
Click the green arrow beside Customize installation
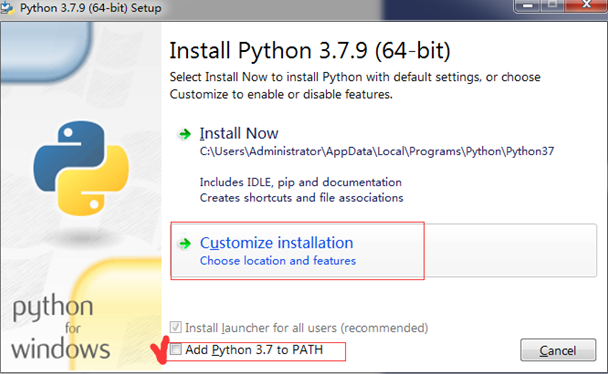185,243
